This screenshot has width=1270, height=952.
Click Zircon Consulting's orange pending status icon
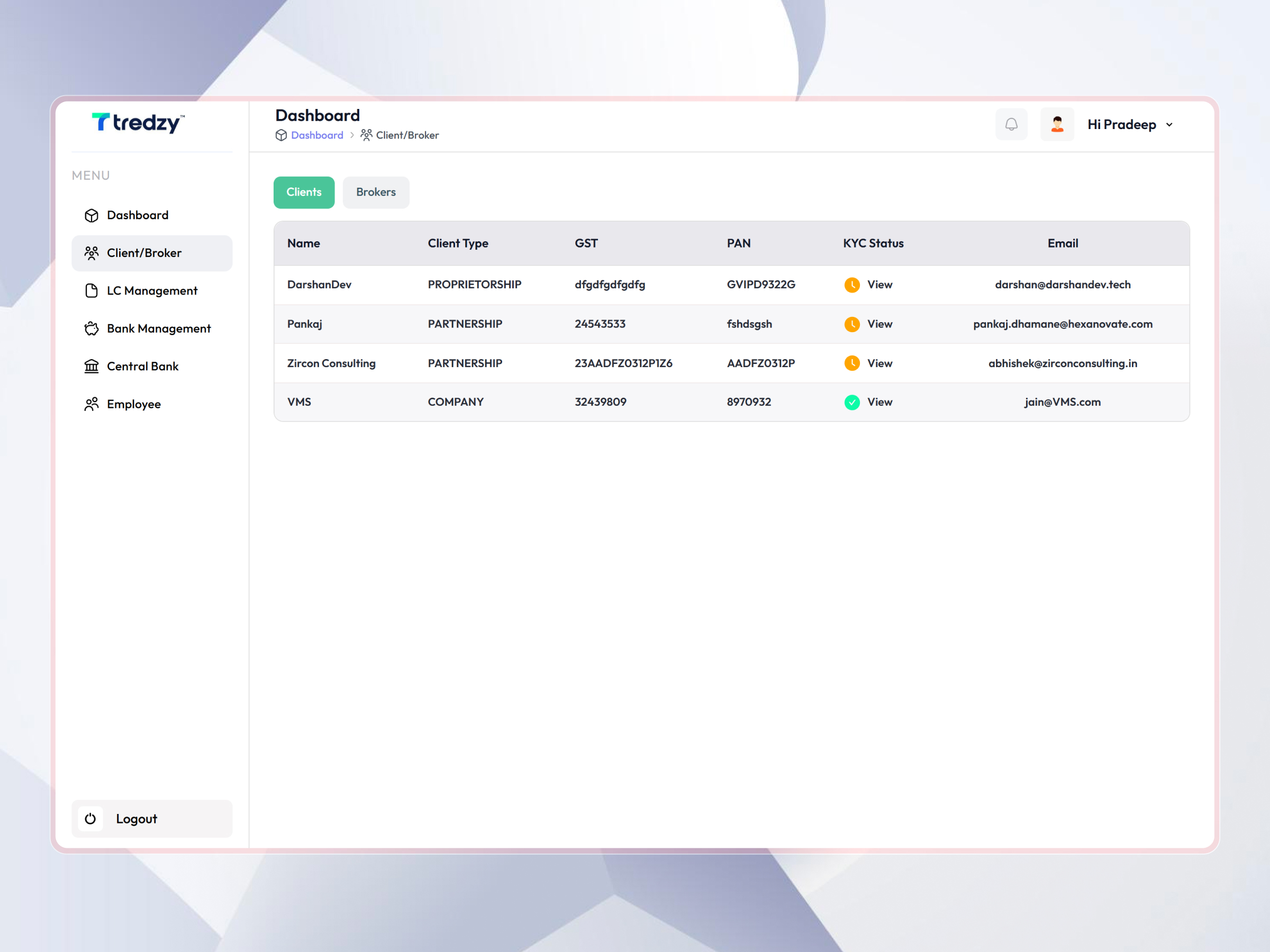tap(851, 363)
